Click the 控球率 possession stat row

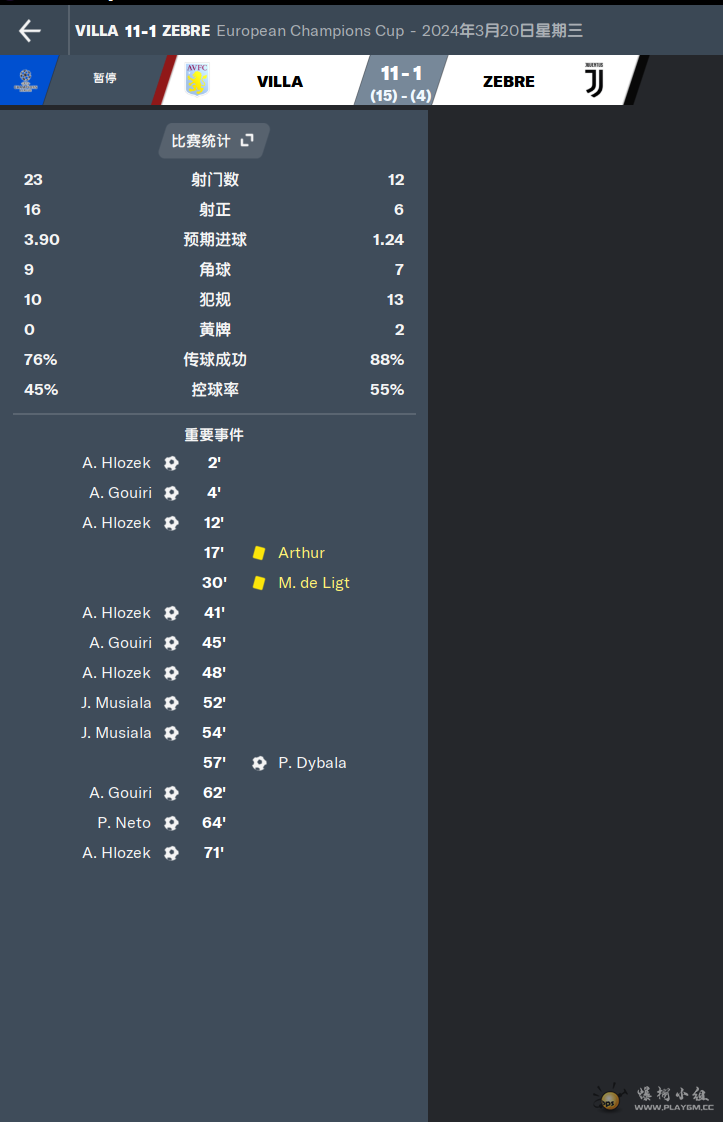click(x=214, y=390)
